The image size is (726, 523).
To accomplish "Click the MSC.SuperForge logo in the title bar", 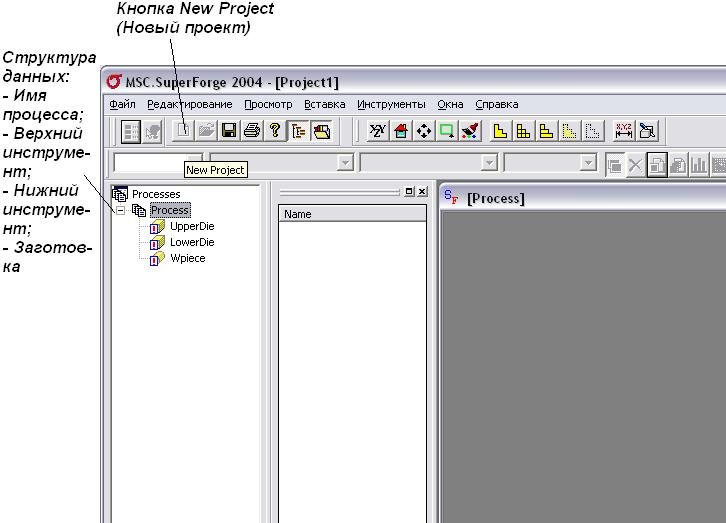I will click(114, 82).
